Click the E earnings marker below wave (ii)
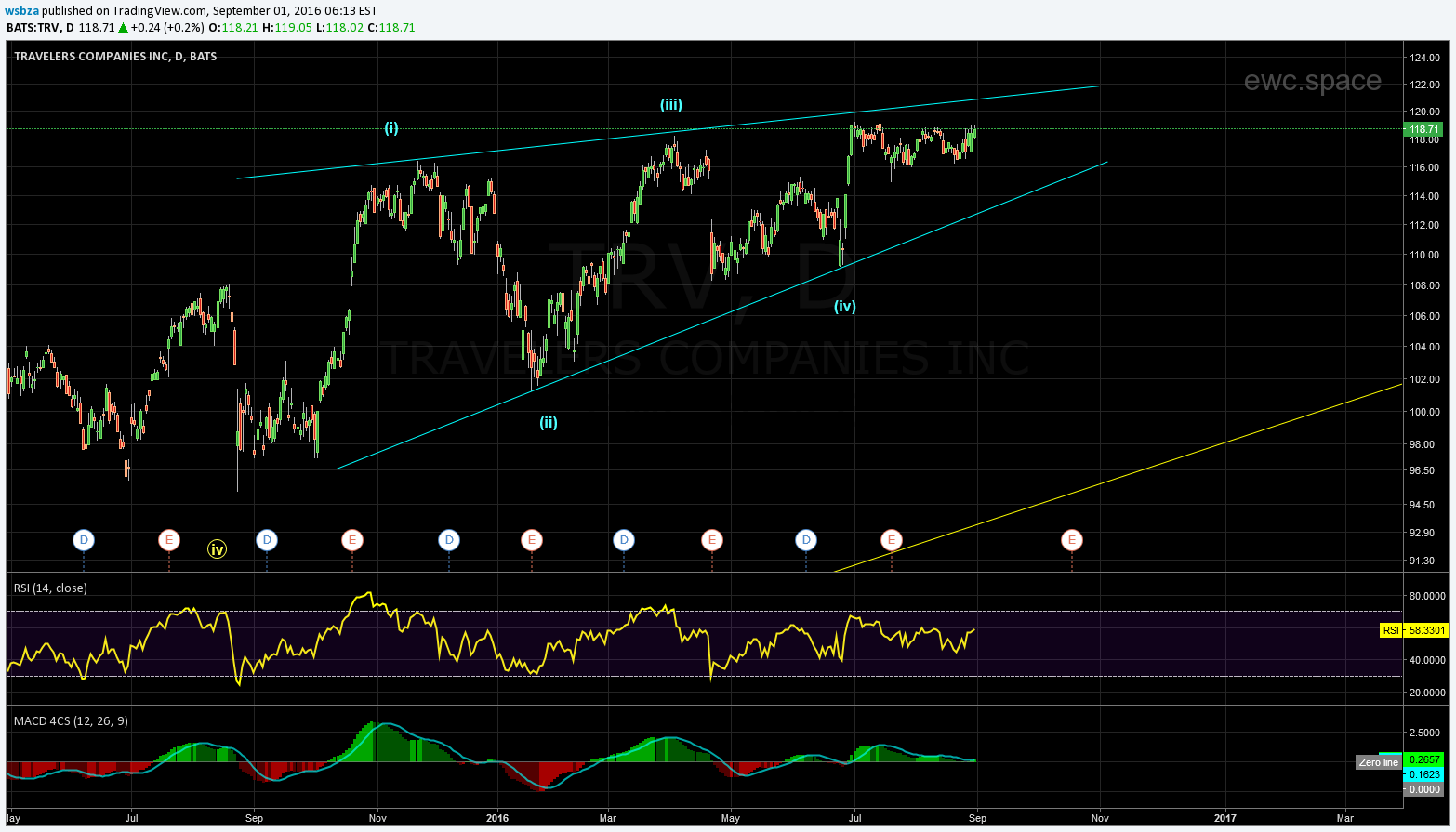Image resolution: width=1456 pixels, height=832 pixels. click(x=531, y=540)
